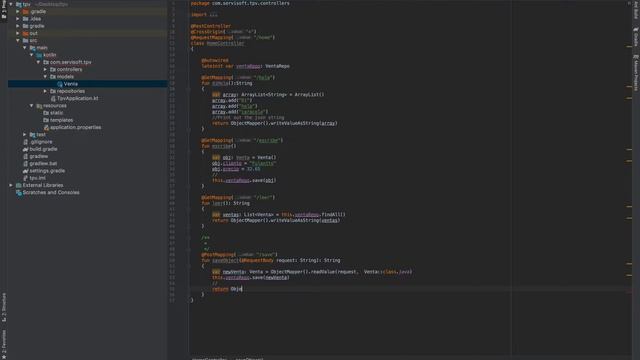Click the tpv module icon
Screen dimensions: 640x360
pos(19,4)
